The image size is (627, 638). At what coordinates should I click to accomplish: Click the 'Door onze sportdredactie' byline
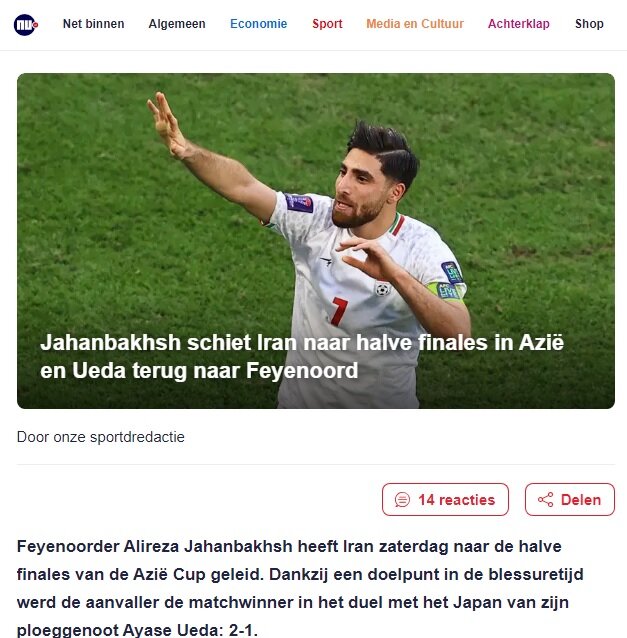coord(100,437)
